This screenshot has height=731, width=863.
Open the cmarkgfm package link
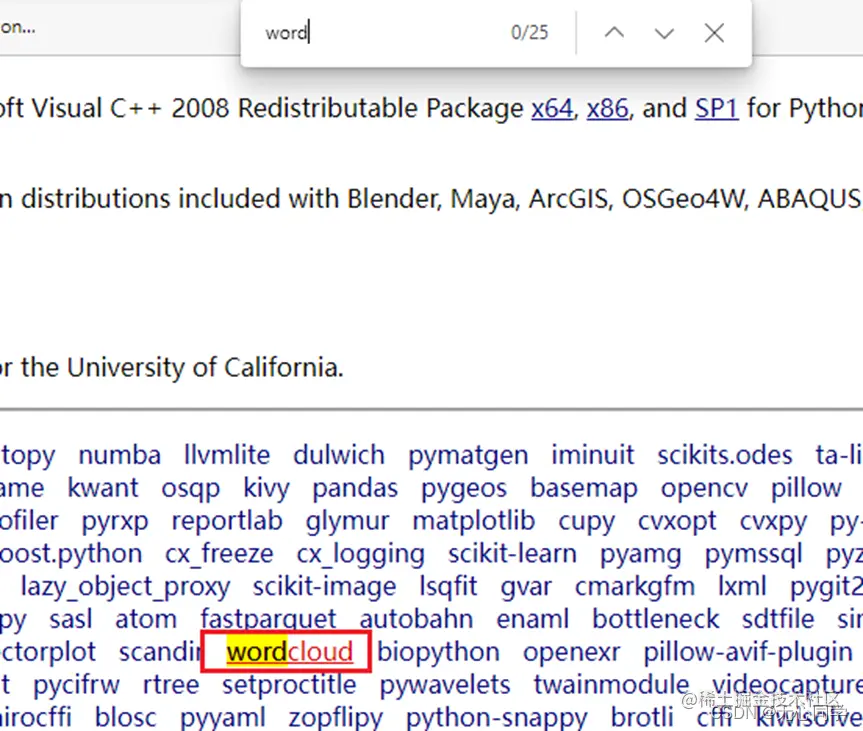(x=635, y=587)
